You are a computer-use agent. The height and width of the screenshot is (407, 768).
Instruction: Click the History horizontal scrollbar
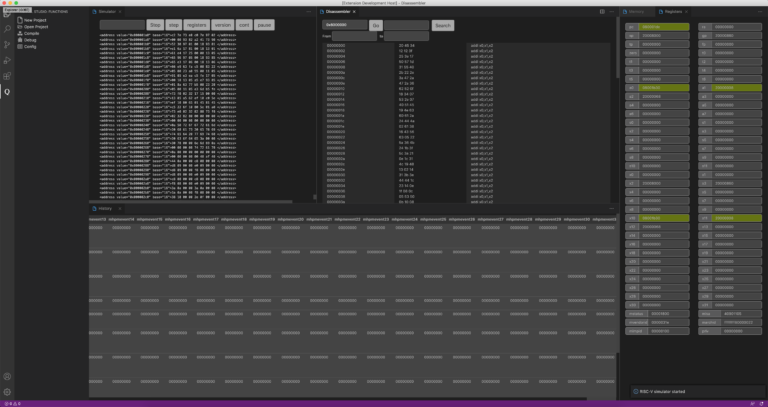pos(338,399)
